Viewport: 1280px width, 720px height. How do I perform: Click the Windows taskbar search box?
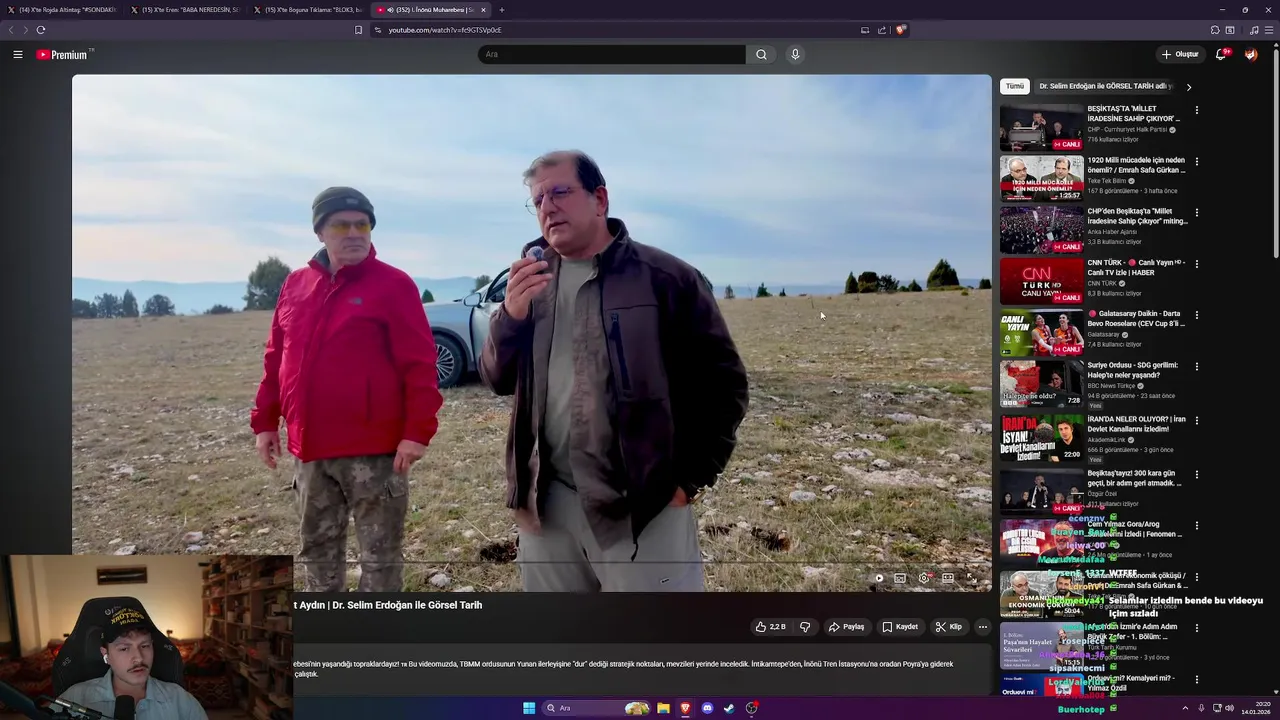[x=598, y=708]
